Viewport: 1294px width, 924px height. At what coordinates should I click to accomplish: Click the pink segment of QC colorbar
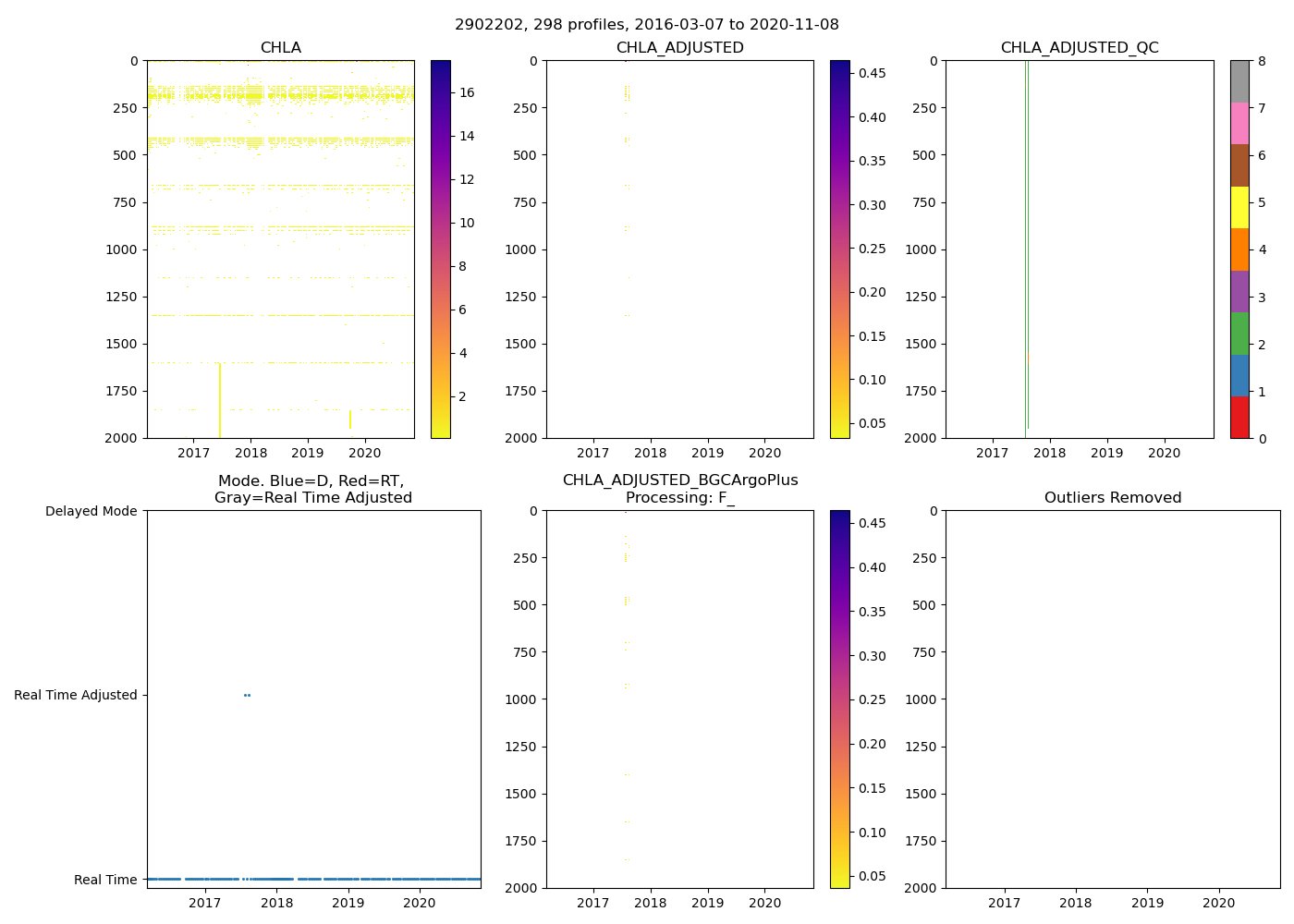pos(1239,123)
